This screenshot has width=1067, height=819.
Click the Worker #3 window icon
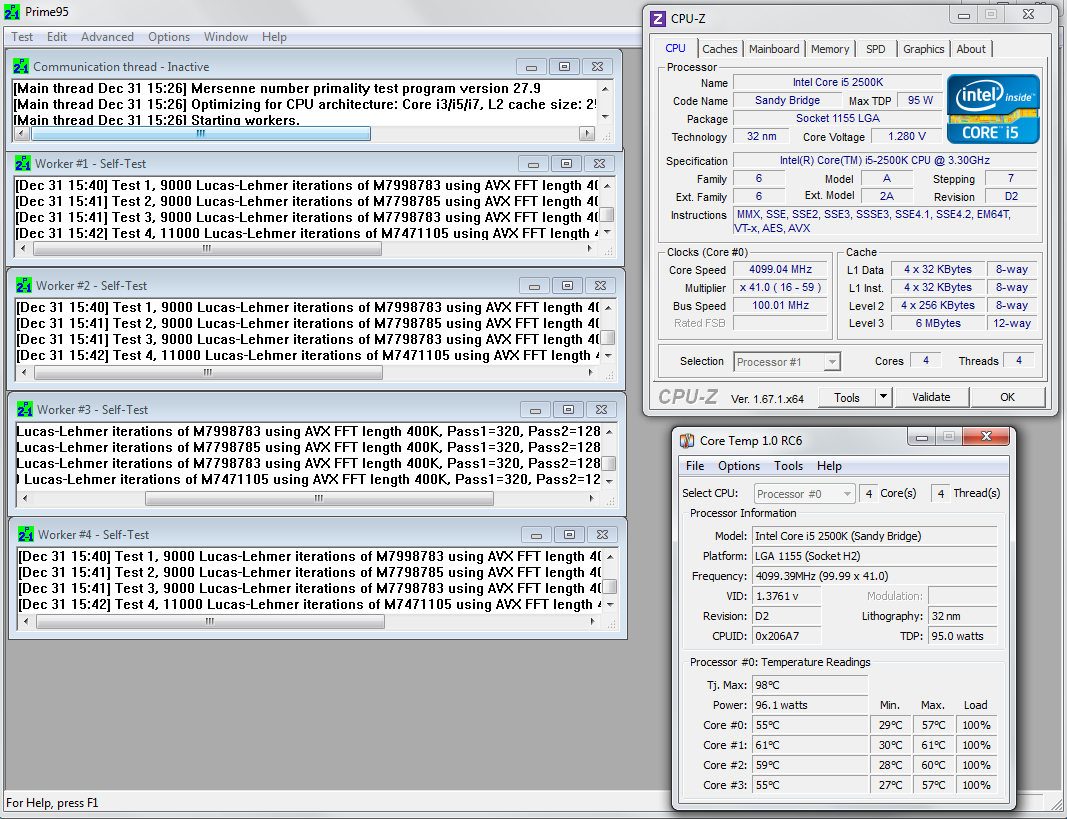24,409
